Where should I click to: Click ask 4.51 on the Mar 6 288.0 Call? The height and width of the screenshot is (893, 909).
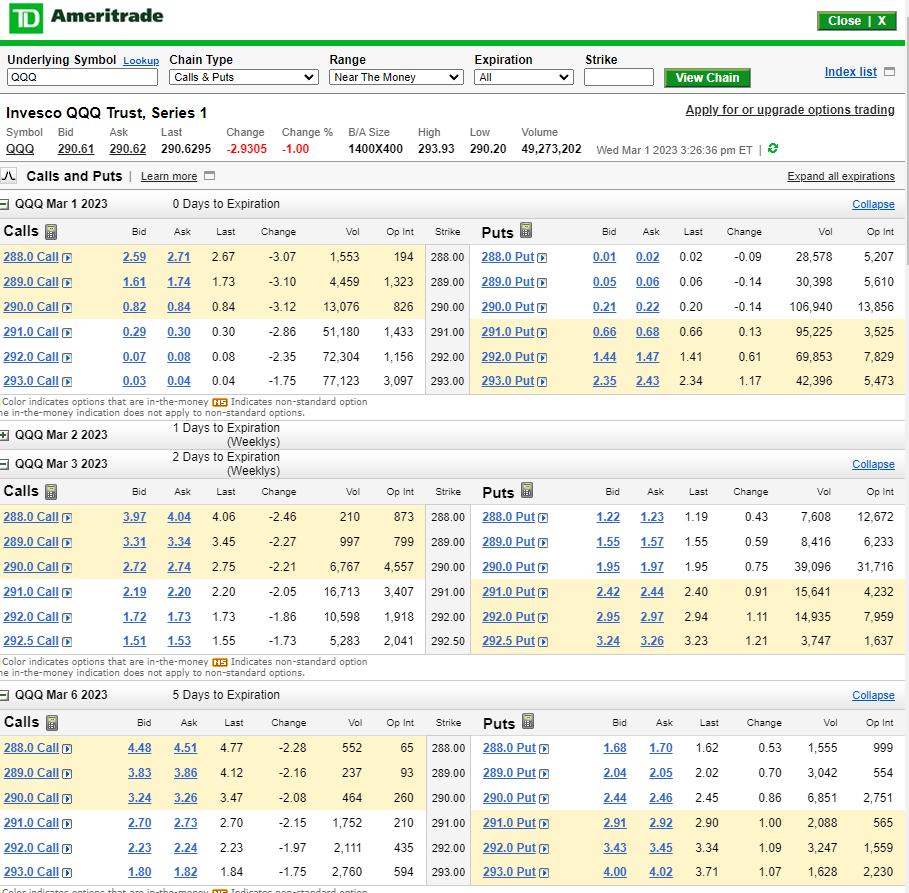(x=186, y=748)
